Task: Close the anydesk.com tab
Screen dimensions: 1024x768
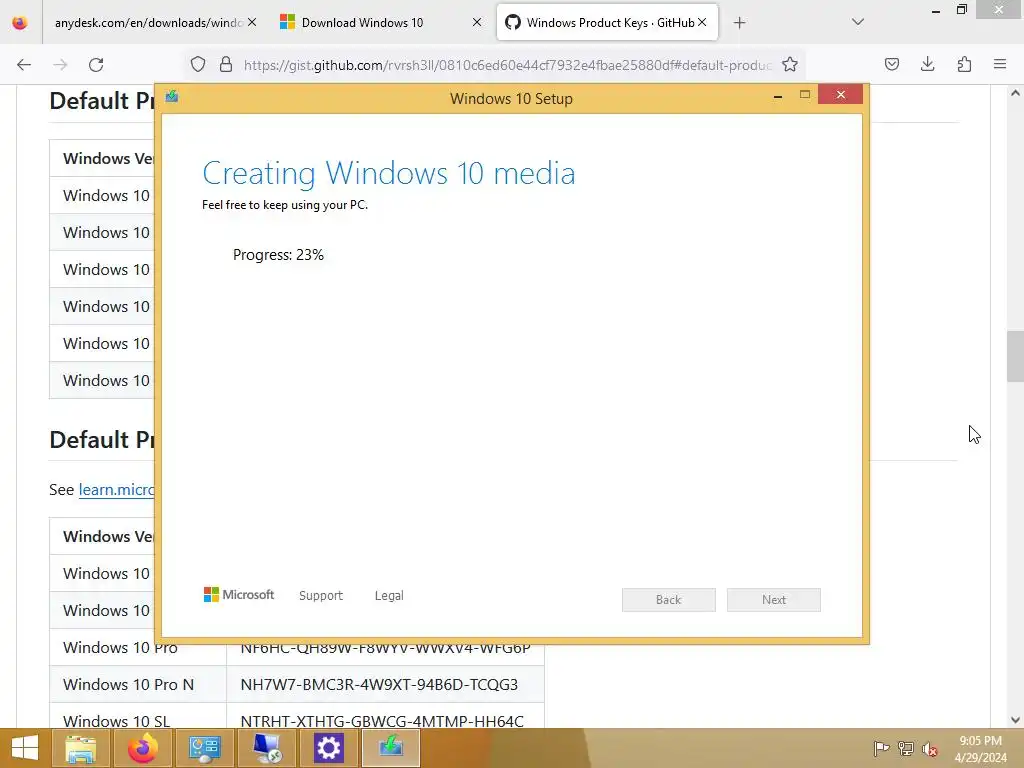Action: coord(252,22)
